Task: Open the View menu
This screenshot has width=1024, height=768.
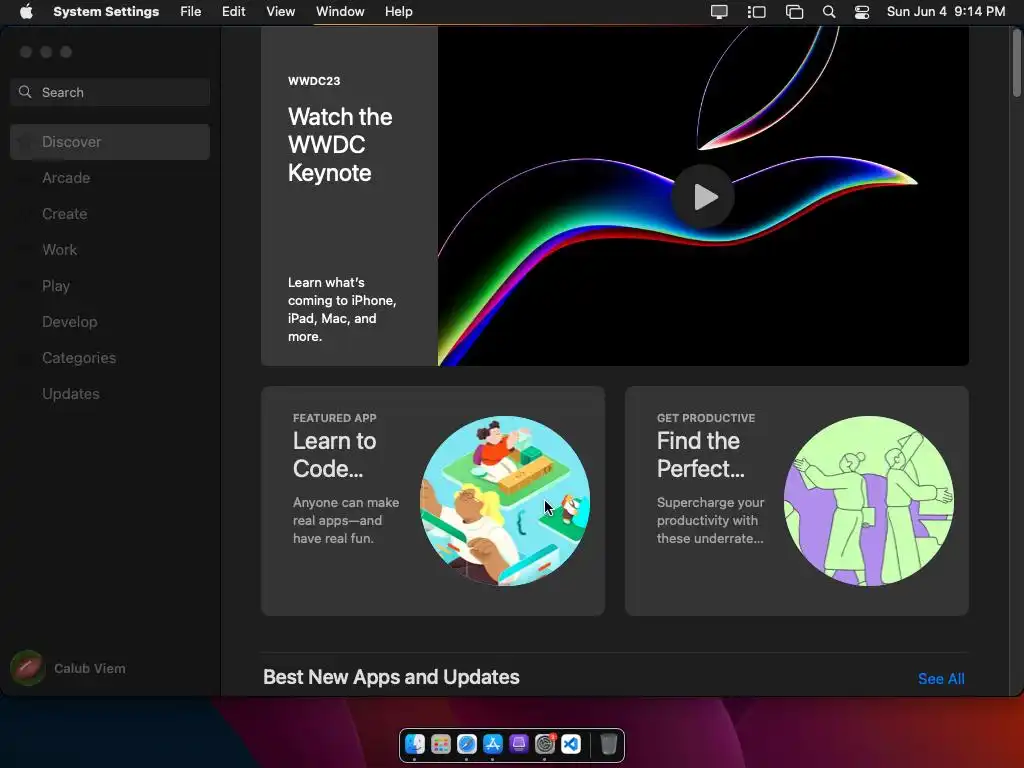Action: tap(280, 12)
